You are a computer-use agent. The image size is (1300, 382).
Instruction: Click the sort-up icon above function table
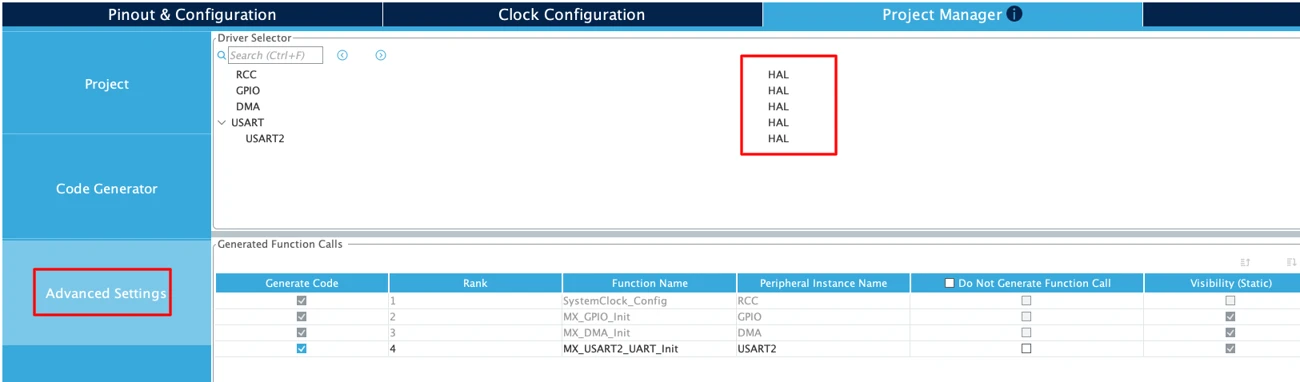pyautogui.click(x=1245, y=262)
